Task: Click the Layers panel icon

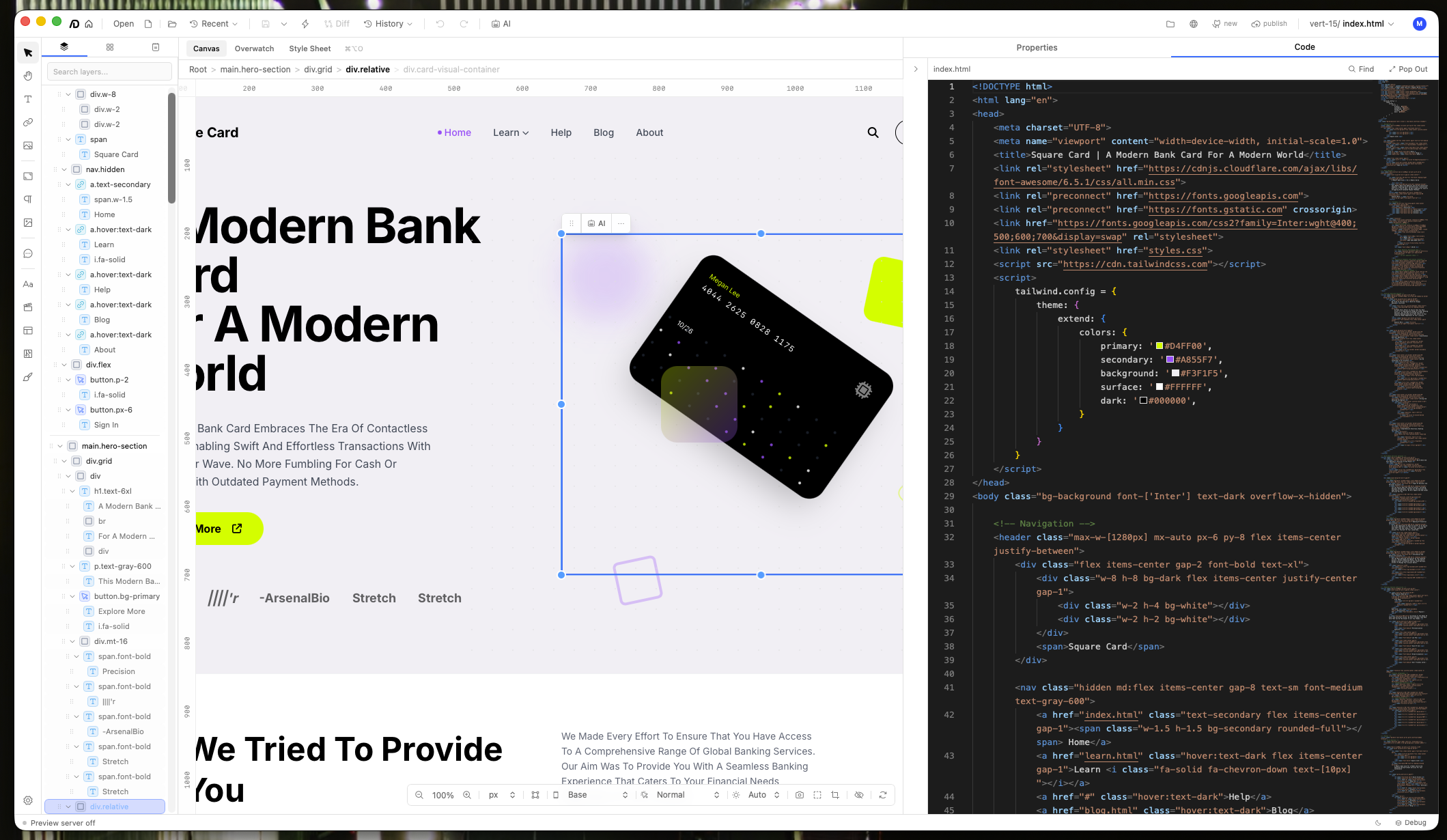Action: point(64,47)
